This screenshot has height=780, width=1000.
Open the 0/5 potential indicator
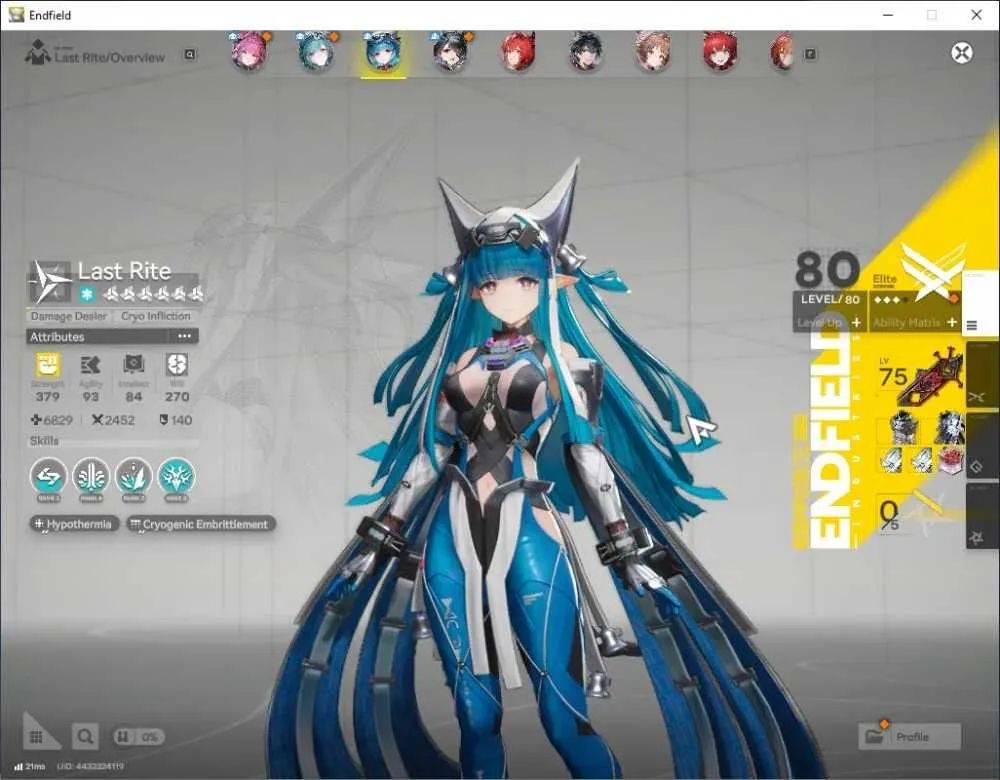(x=890, y=515)
